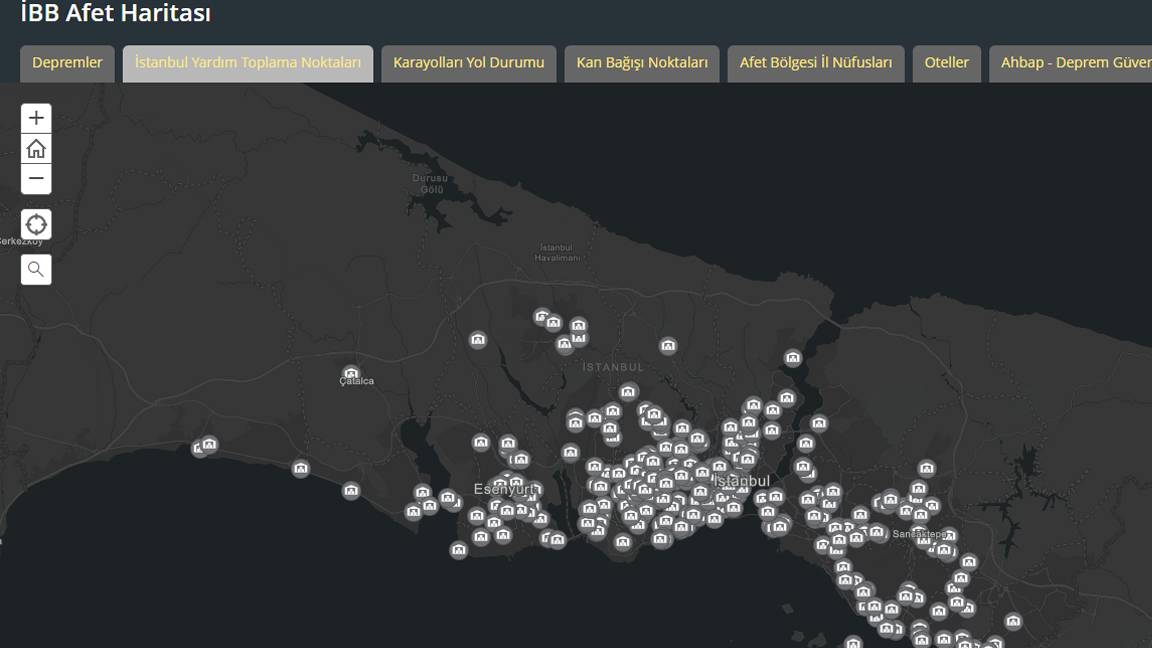Zoom in on the map
1152x648 pixels.
click(36, 118)
